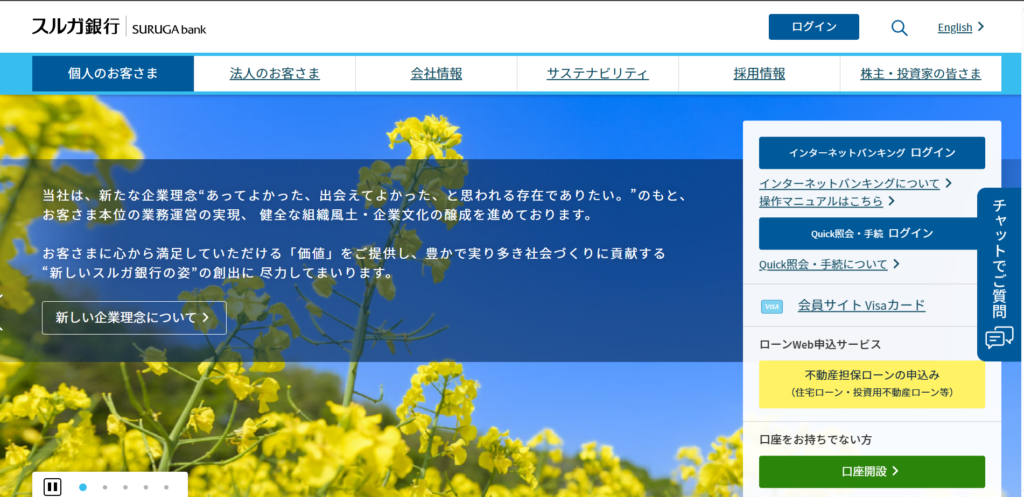The height and width of the screenshot is (497, 1024).
Task: Open 操作マニュアルはこちら link
Action: point(826,201)
